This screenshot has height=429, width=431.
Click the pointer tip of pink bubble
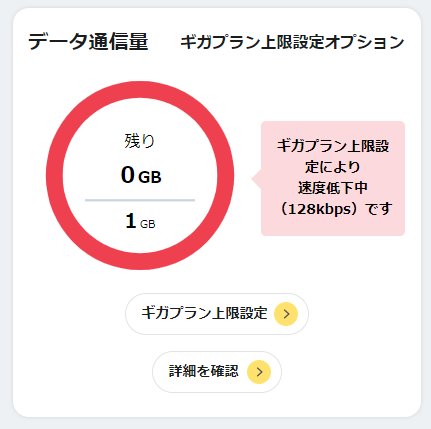pos(254,179)
